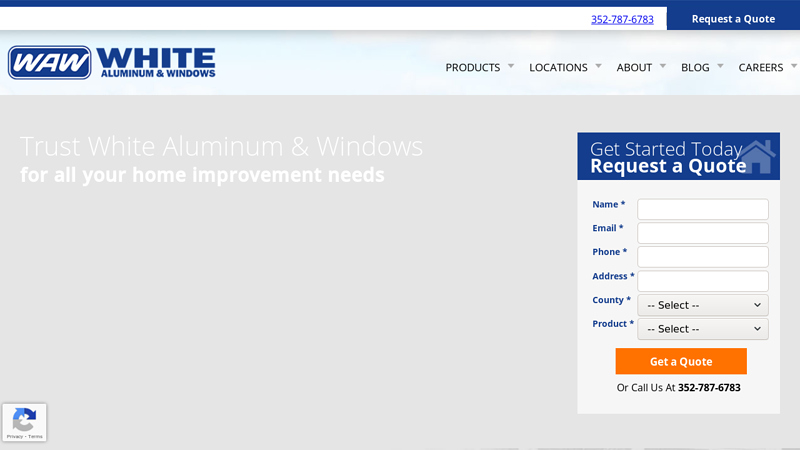Viewport: 800px width, 450px height.
Task: Click the 'Get Started Today' form heading
Action: 666,149
